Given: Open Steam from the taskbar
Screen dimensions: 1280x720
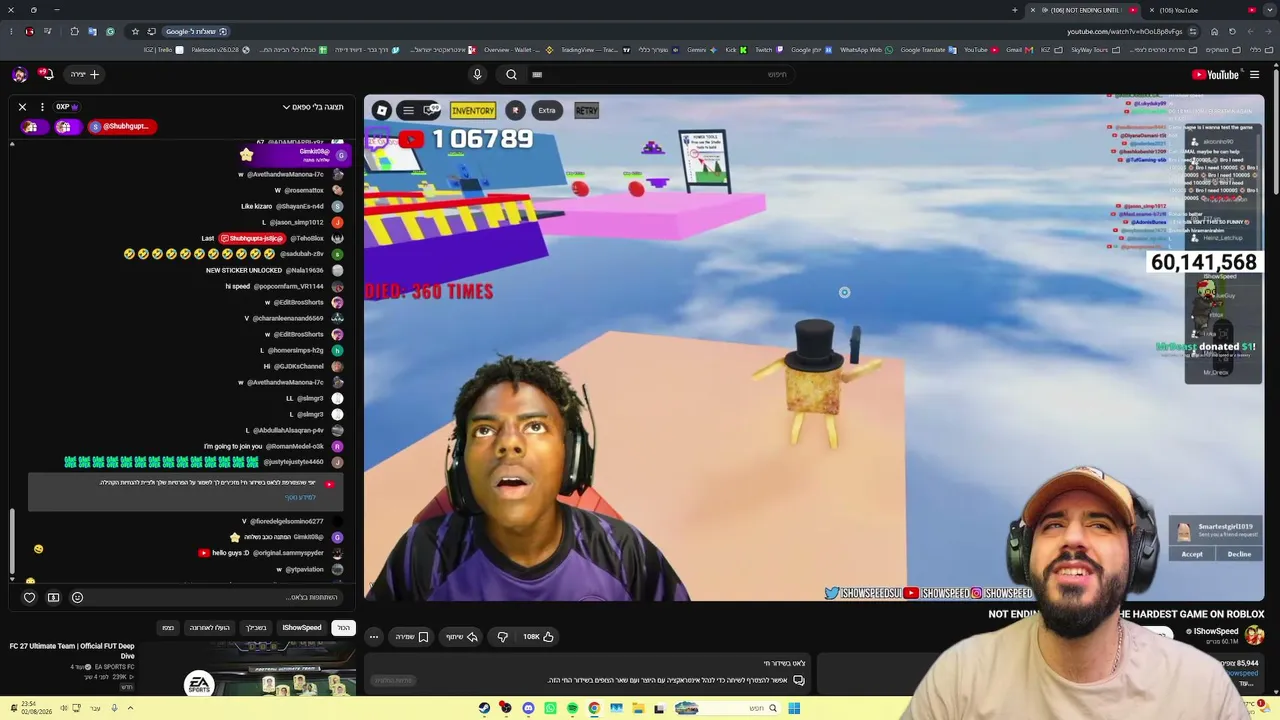Looking at the screenshot, I should (x=484, y=708).
